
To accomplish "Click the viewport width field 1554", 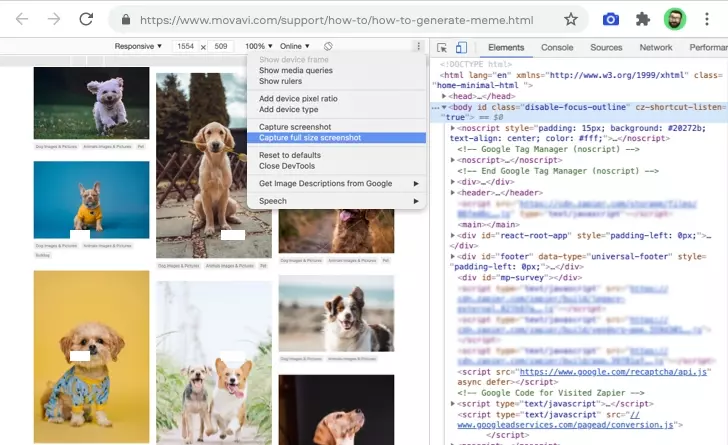I will pyautogui.click(x=185, y=46).
